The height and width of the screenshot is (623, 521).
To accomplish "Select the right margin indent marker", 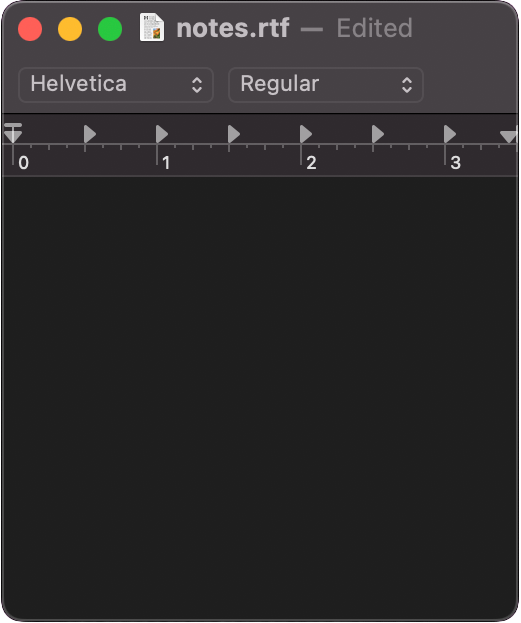I will [x=509, y=136].
